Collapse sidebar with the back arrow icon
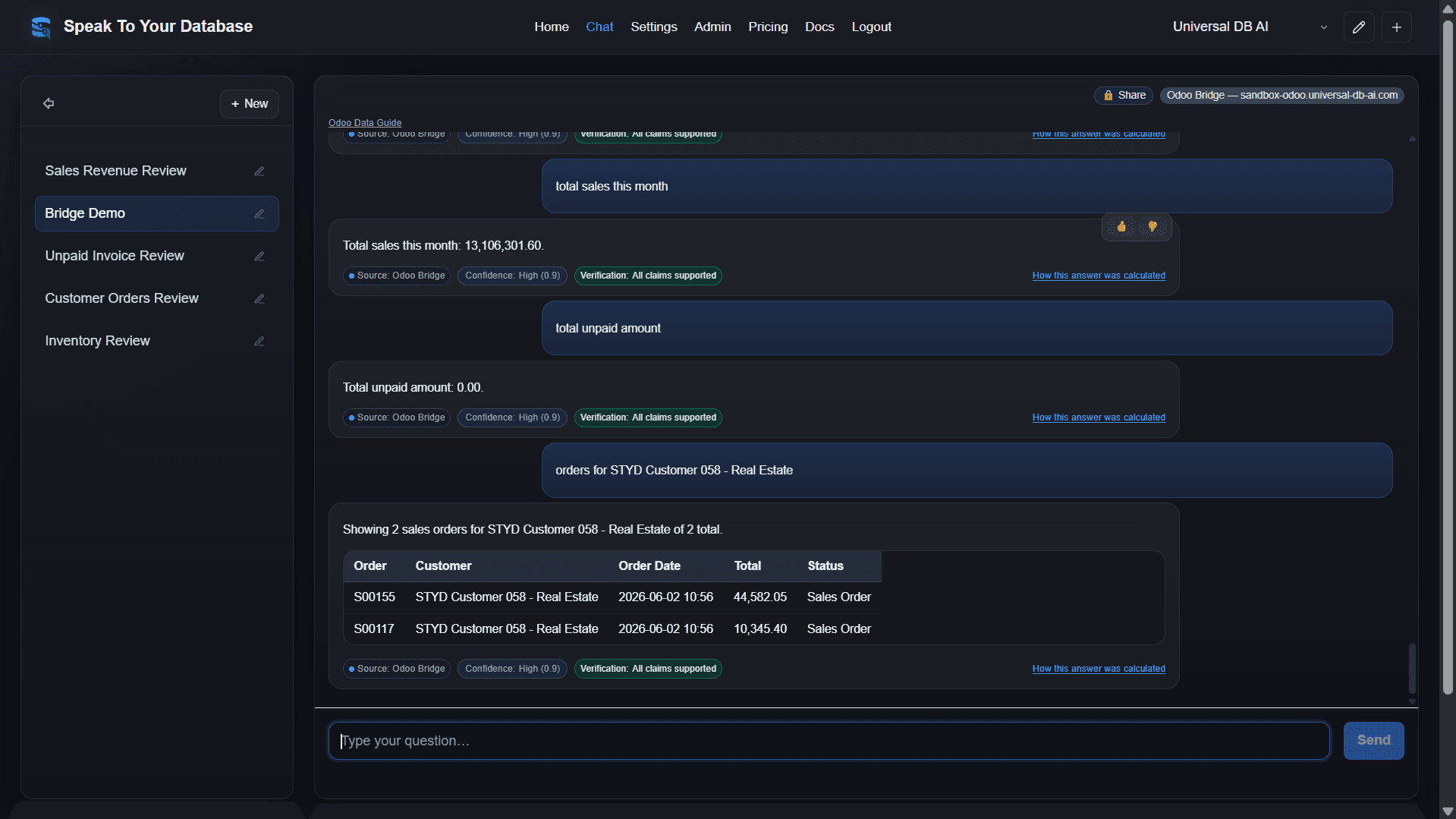 click(x=49, y=103)
